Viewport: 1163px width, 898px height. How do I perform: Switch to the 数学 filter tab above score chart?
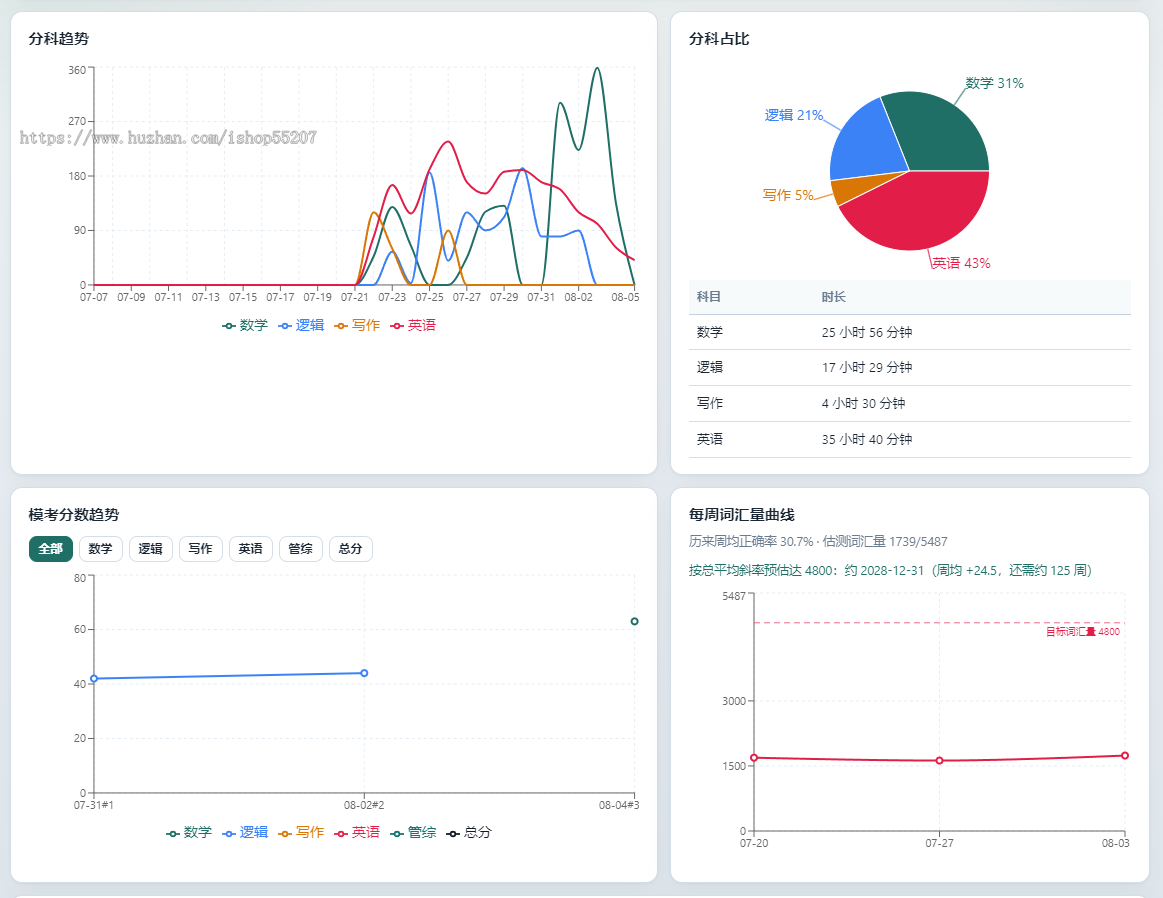point(100,549)
